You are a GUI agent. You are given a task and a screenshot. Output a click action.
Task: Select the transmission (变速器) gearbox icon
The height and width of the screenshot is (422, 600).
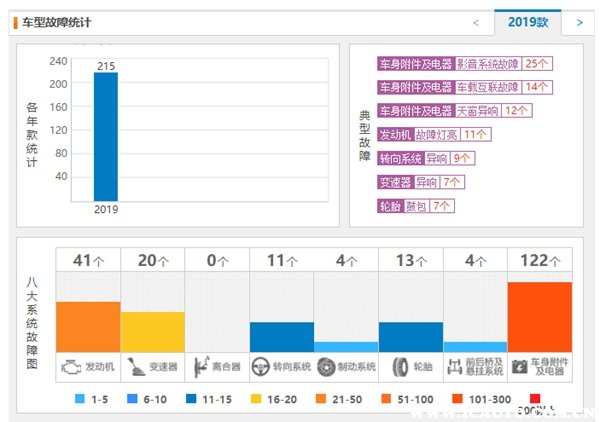[135, 367]
